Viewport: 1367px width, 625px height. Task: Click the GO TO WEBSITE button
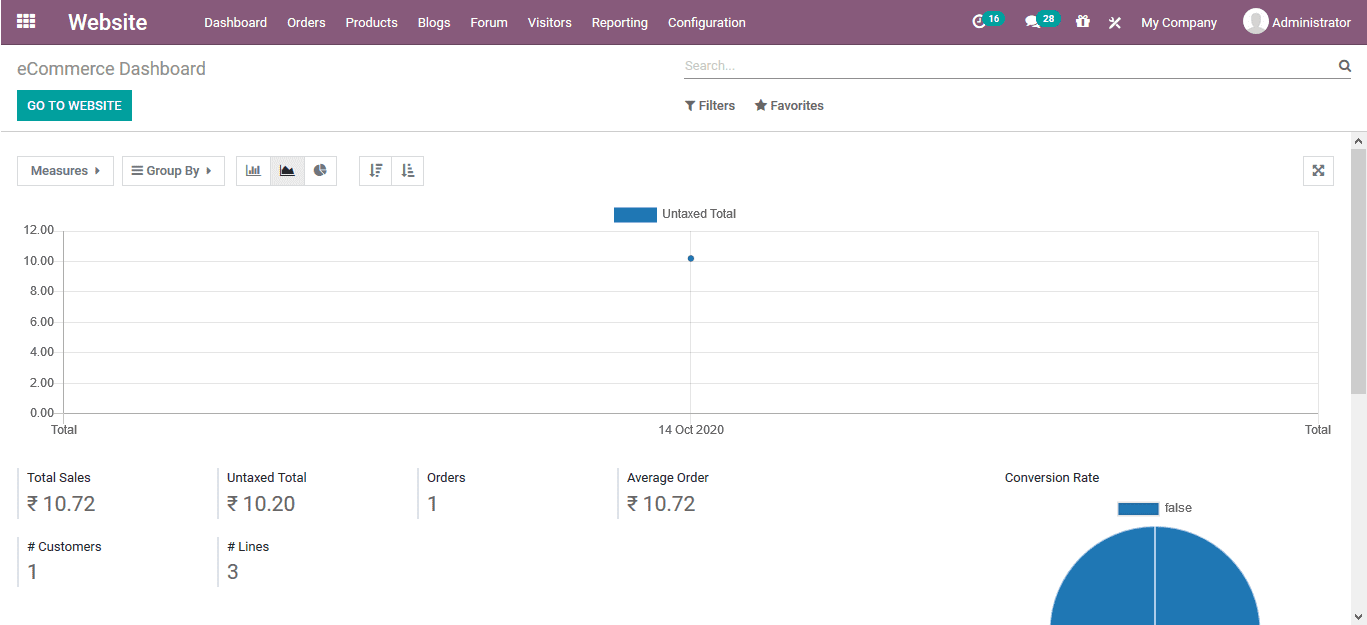tap(73, 105)
